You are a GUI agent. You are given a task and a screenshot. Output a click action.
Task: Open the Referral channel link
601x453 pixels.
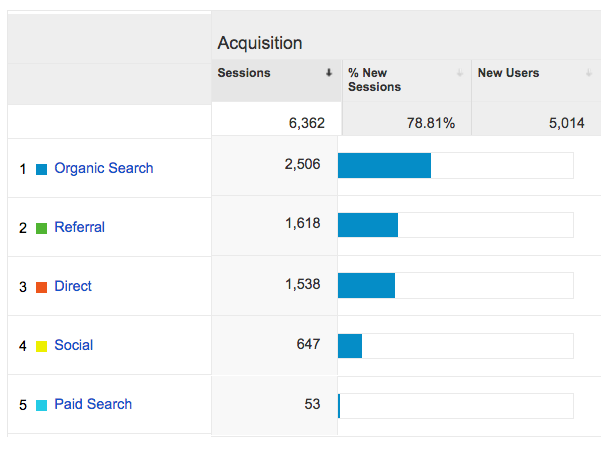79,227
